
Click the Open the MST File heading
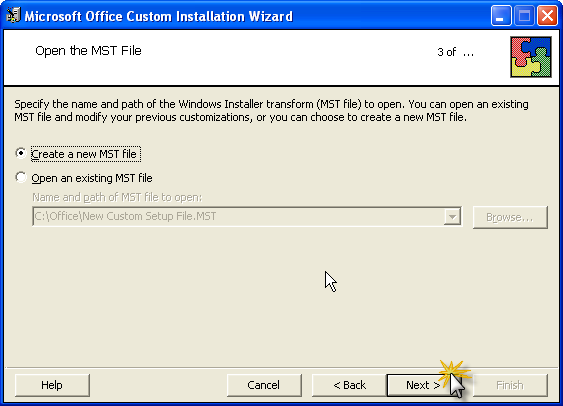tap(88, 51)
